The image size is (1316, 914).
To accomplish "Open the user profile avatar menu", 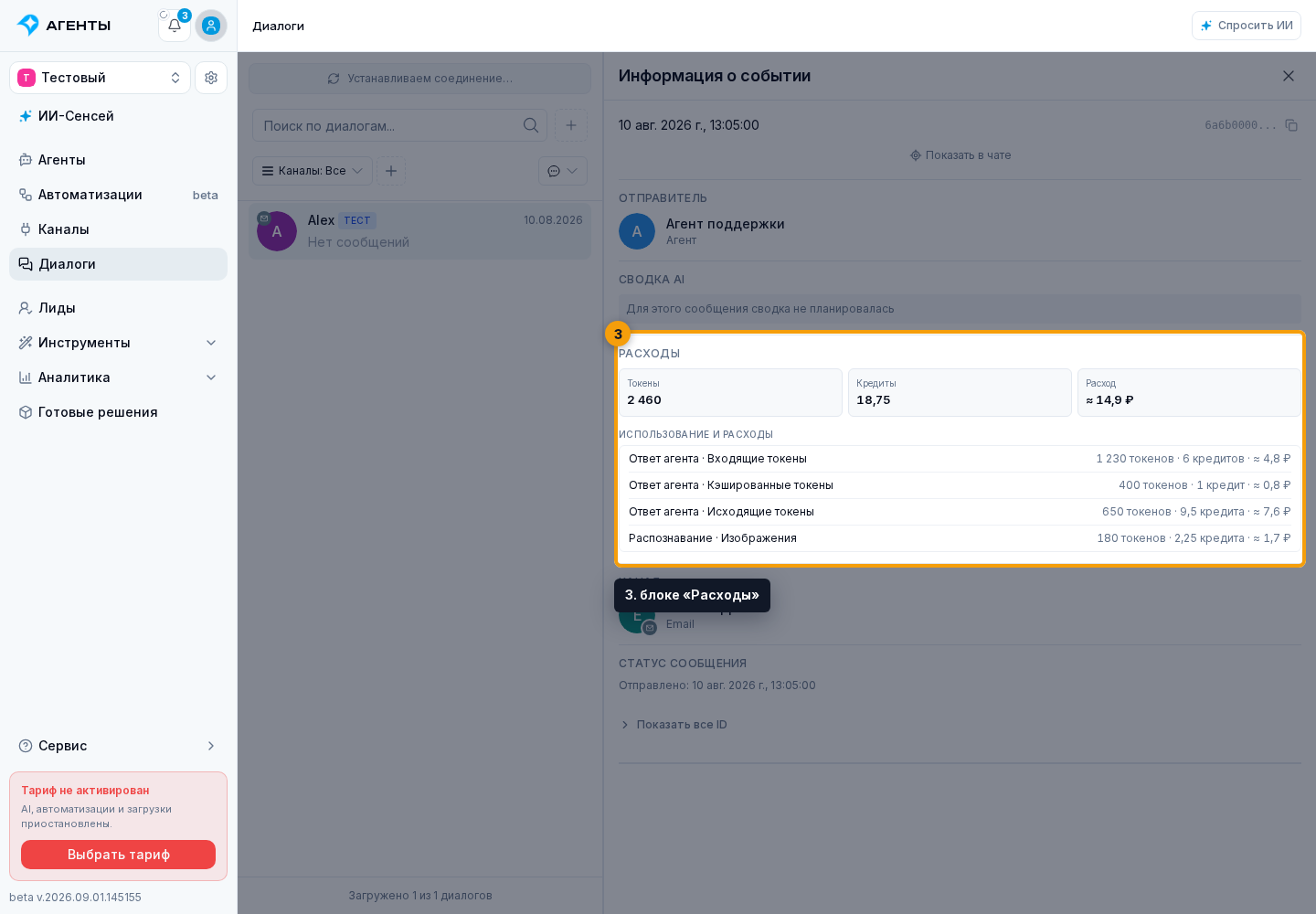I will coord(211,26).
